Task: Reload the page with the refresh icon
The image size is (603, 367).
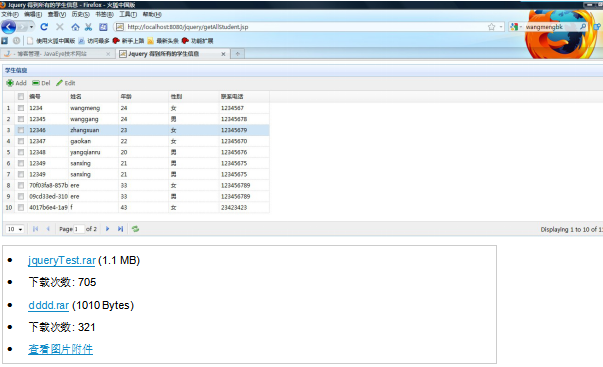Action: (44, 27)
